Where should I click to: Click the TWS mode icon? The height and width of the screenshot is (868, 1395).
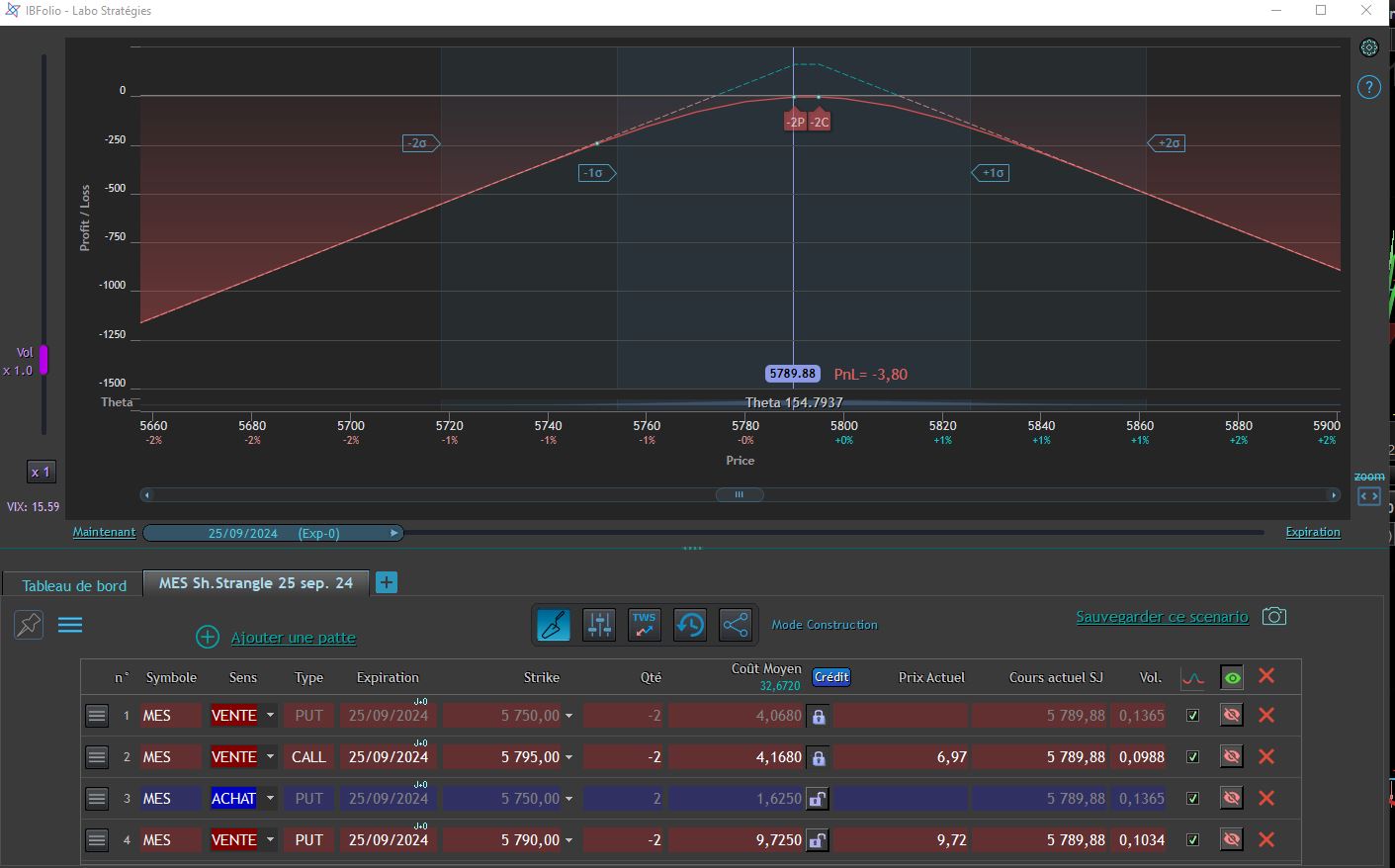pos(645,625)
